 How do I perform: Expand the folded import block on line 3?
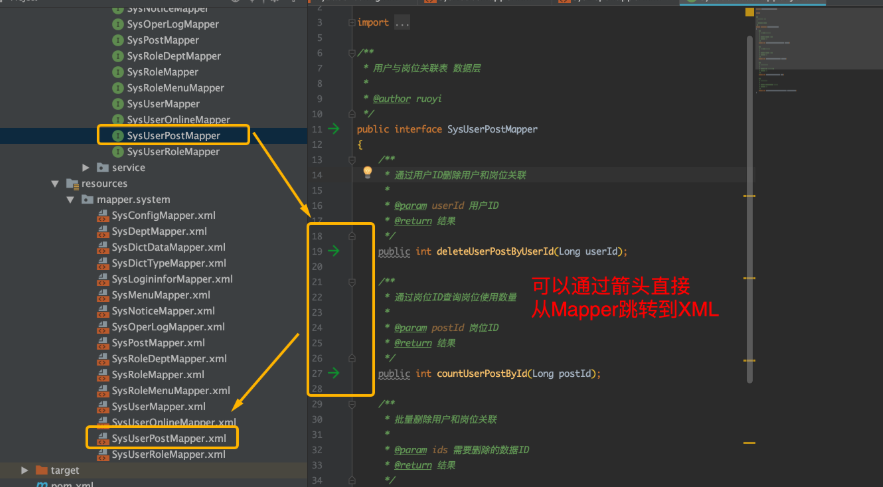point(352,23)
